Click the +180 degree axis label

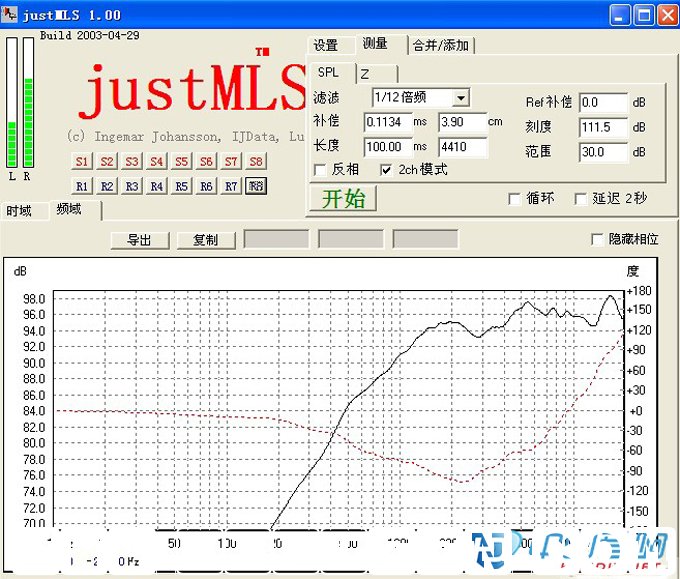point(639,291)
